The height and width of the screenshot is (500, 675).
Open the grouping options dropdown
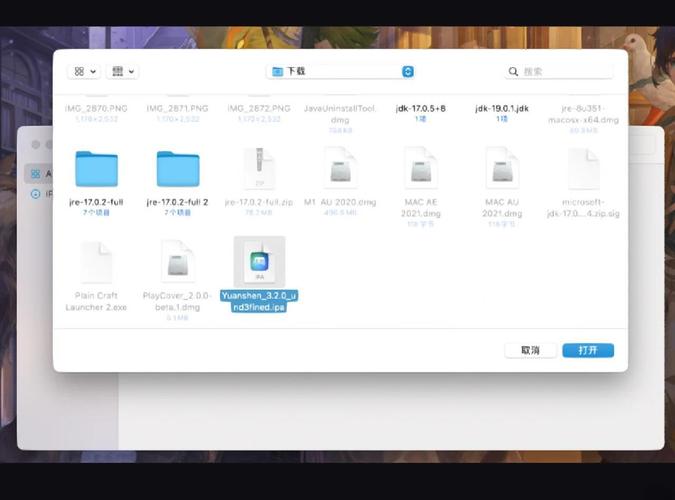[124, 72]
